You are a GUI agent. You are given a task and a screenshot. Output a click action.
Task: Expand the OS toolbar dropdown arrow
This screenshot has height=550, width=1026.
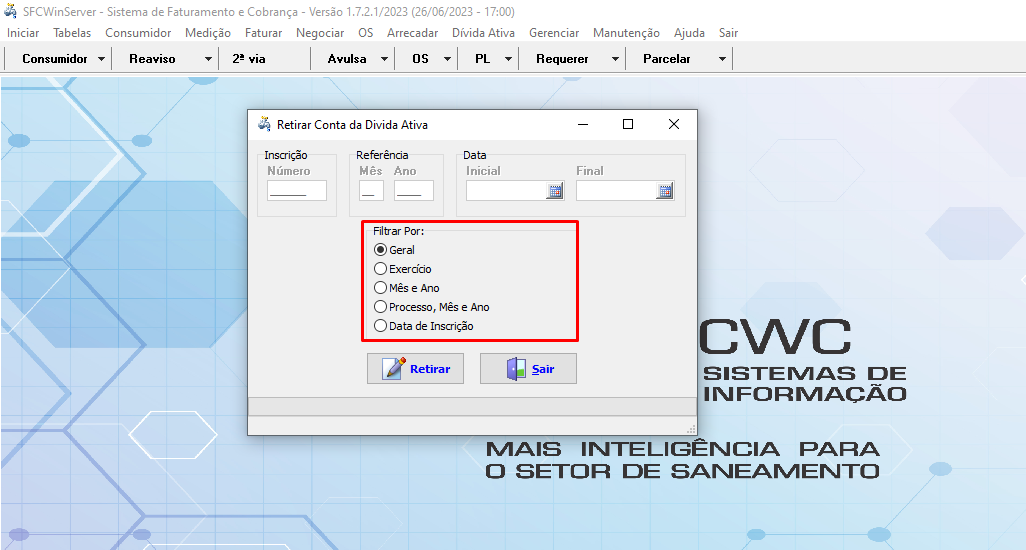(447, 59)
